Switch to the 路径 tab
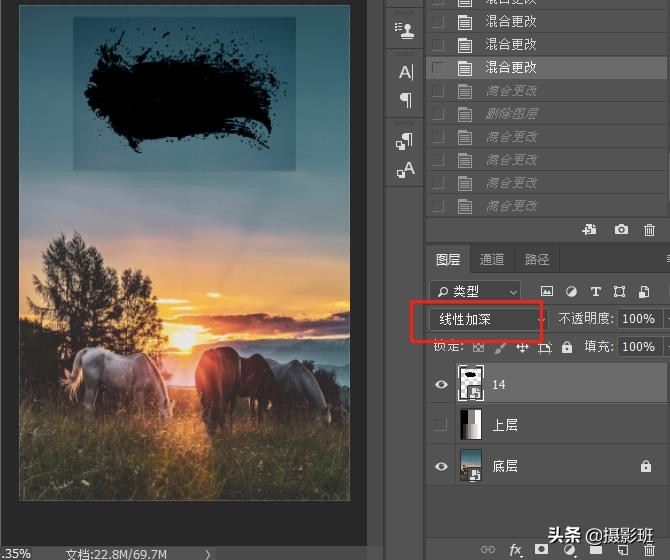This screenshot has width=670, height=560. 537,260
